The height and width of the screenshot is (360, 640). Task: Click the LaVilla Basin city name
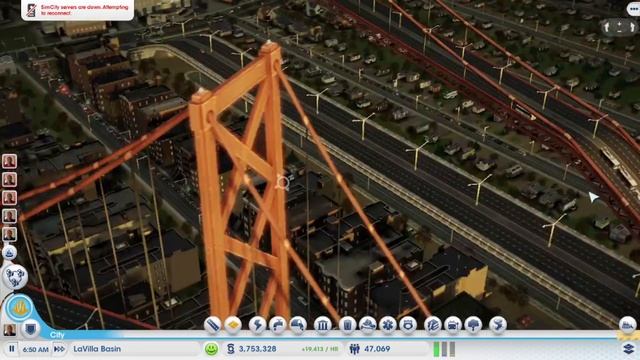point(97,349)
